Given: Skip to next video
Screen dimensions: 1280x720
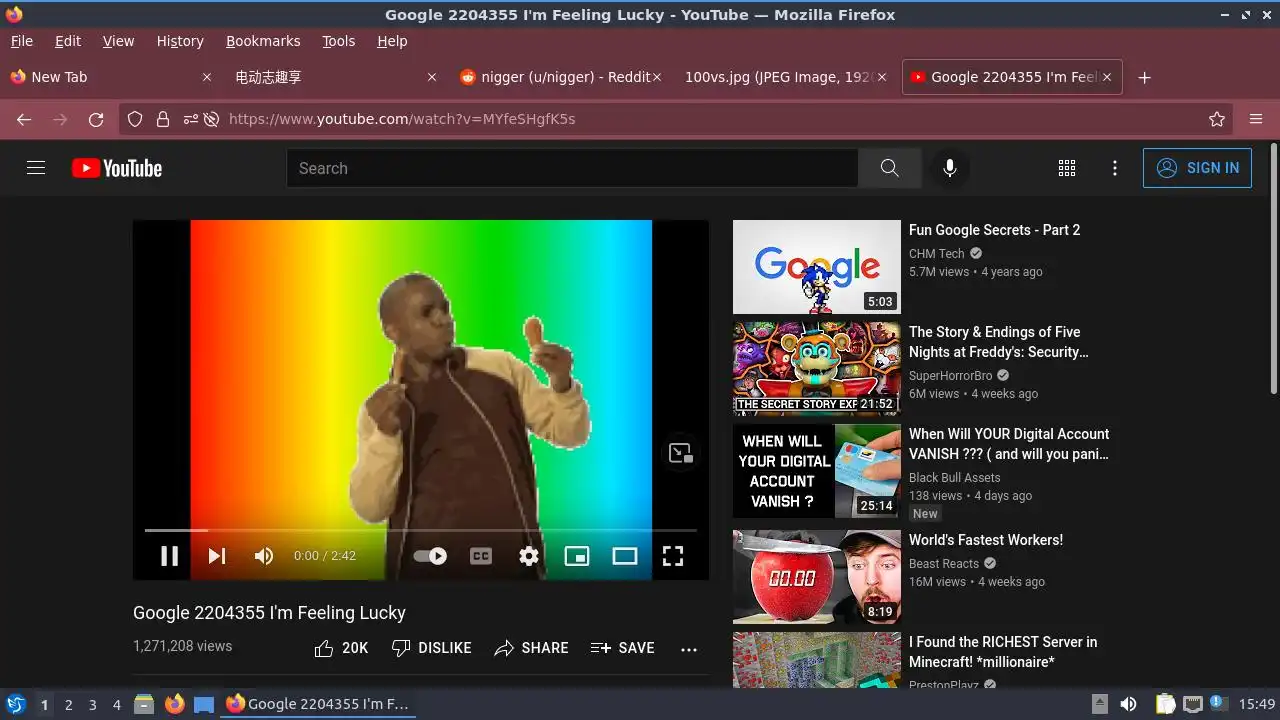Looking at the screenshot, I should click(x=217, y=556).
